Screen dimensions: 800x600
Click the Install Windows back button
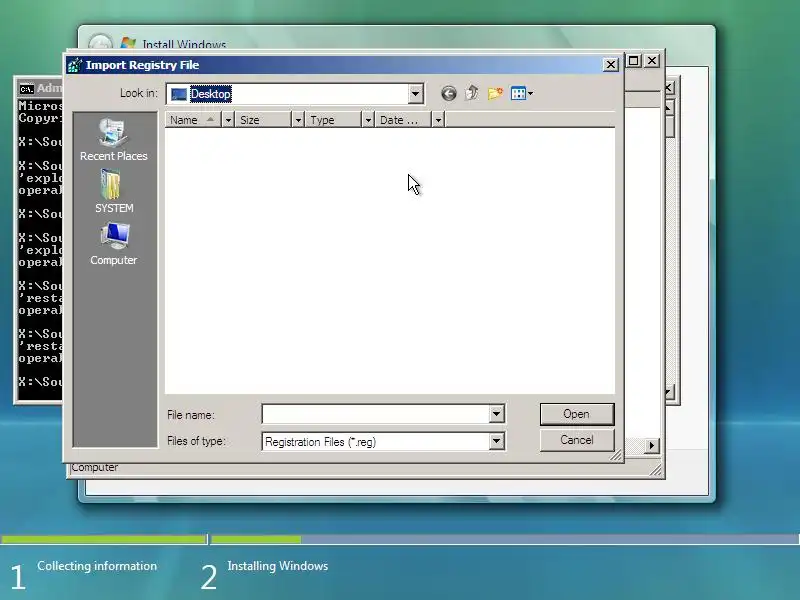coord(100,43)
